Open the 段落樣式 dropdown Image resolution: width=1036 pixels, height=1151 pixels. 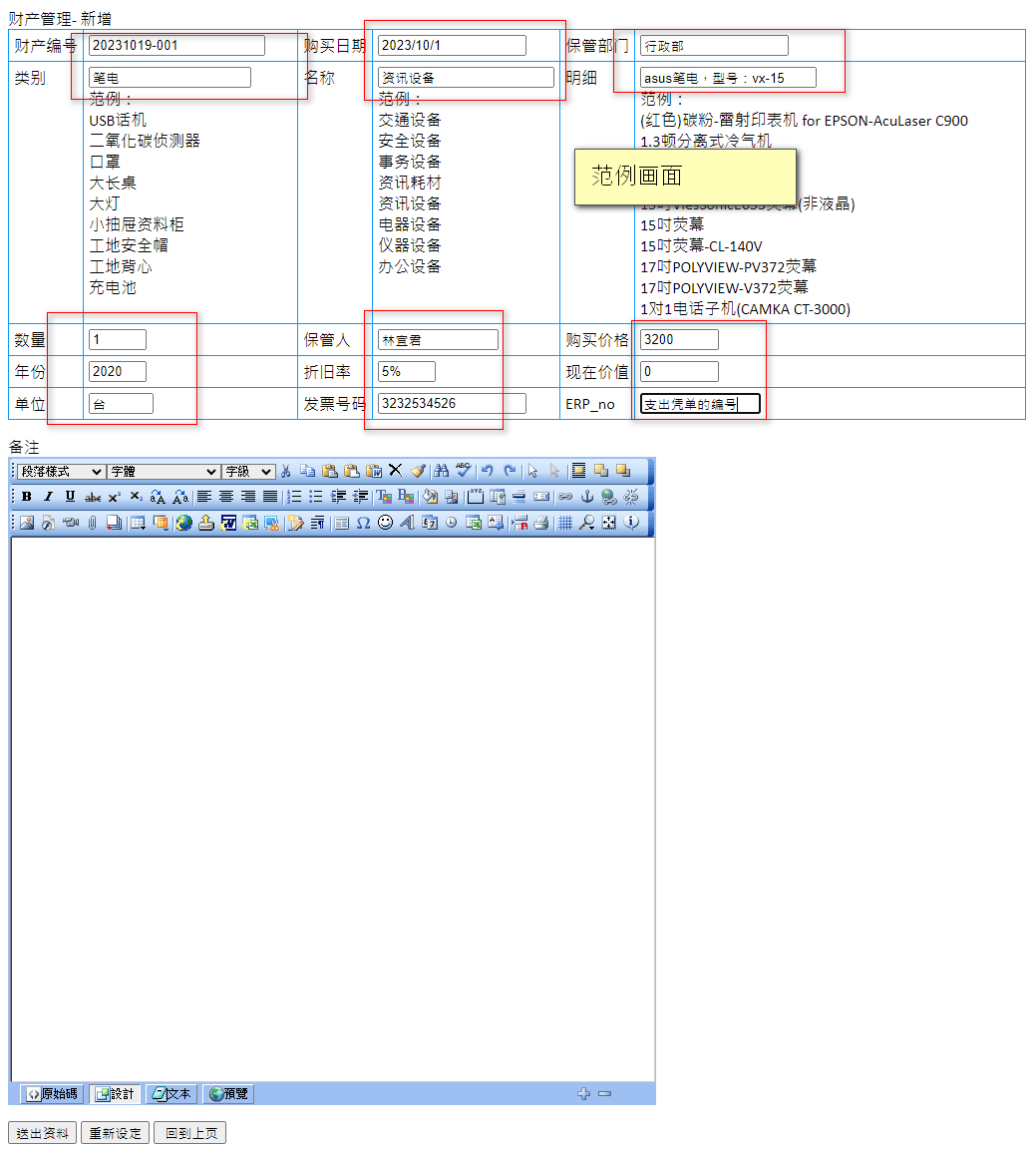coord(61,471)
